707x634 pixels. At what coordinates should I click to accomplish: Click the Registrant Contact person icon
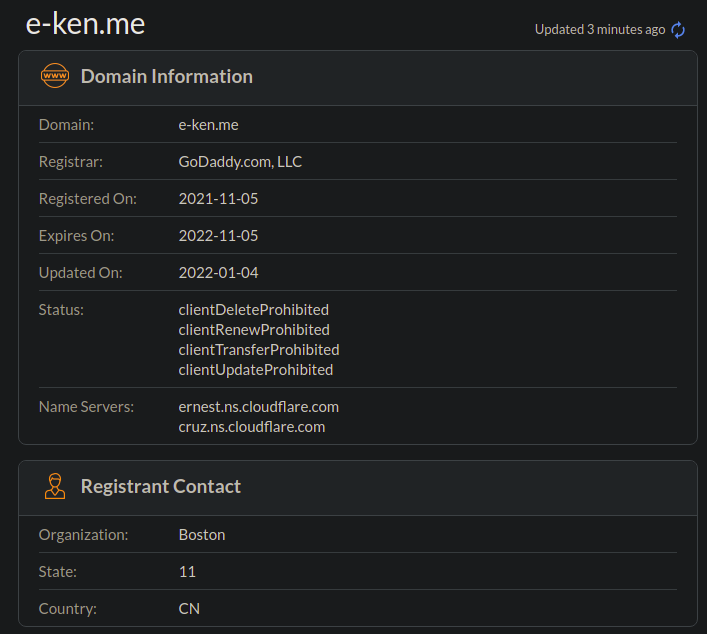pos(54,487)
